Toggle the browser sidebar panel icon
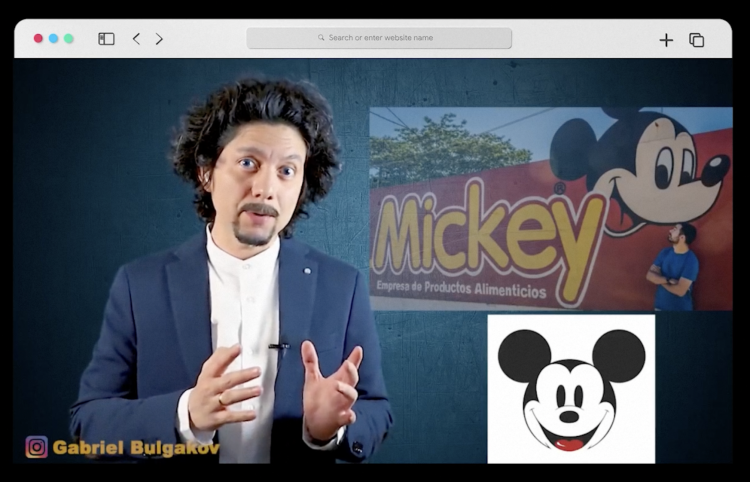This screenshot has width=750, height=482. click(x=106, y=39)
